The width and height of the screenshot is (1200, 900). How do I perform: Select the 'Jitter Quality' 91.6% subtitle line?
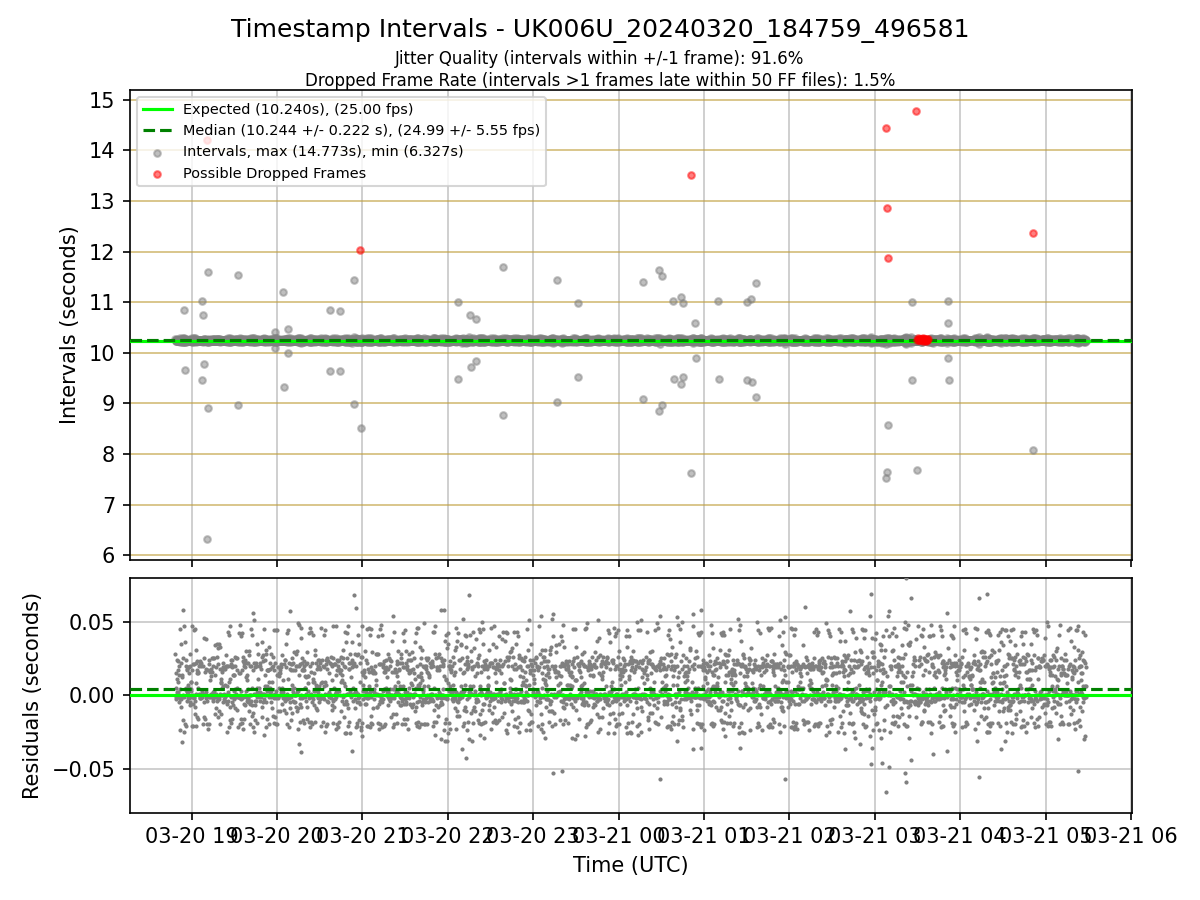[x=599, y=59]
